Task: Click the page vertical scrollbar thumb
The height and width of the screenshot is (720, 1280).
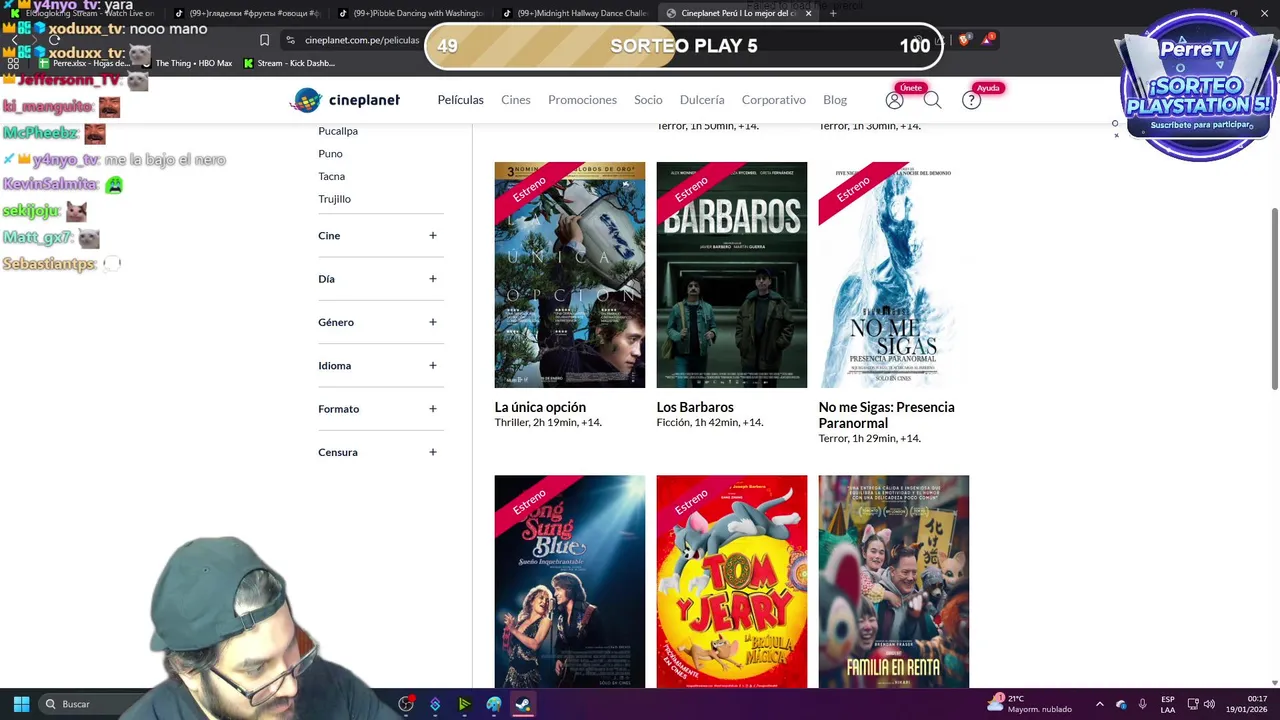Action: click(1274, 300)
